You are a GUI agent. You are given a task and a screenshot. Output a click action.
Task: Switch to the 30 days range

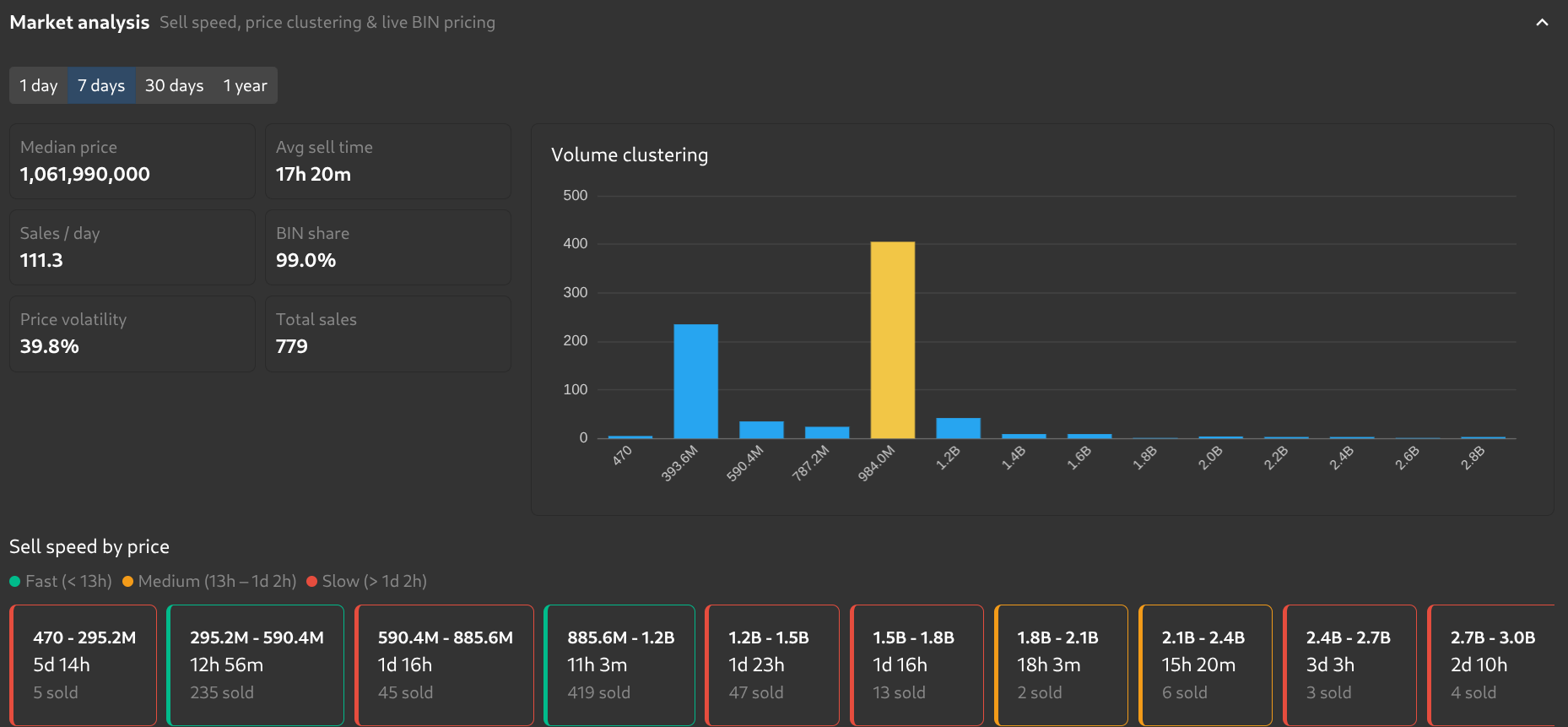pyautogui.click(x=174, y=85)
